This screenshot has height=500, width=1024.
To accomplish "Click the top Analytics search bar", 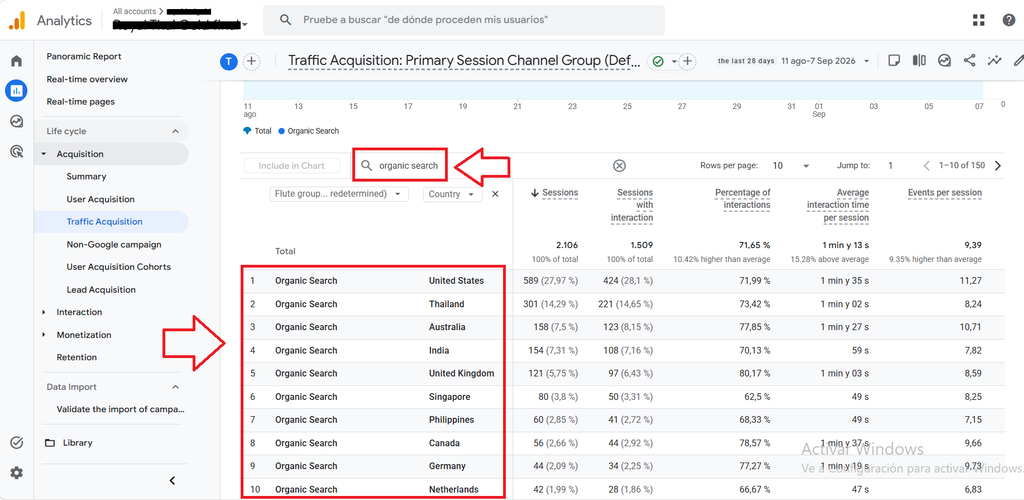I will pos(464,20).
